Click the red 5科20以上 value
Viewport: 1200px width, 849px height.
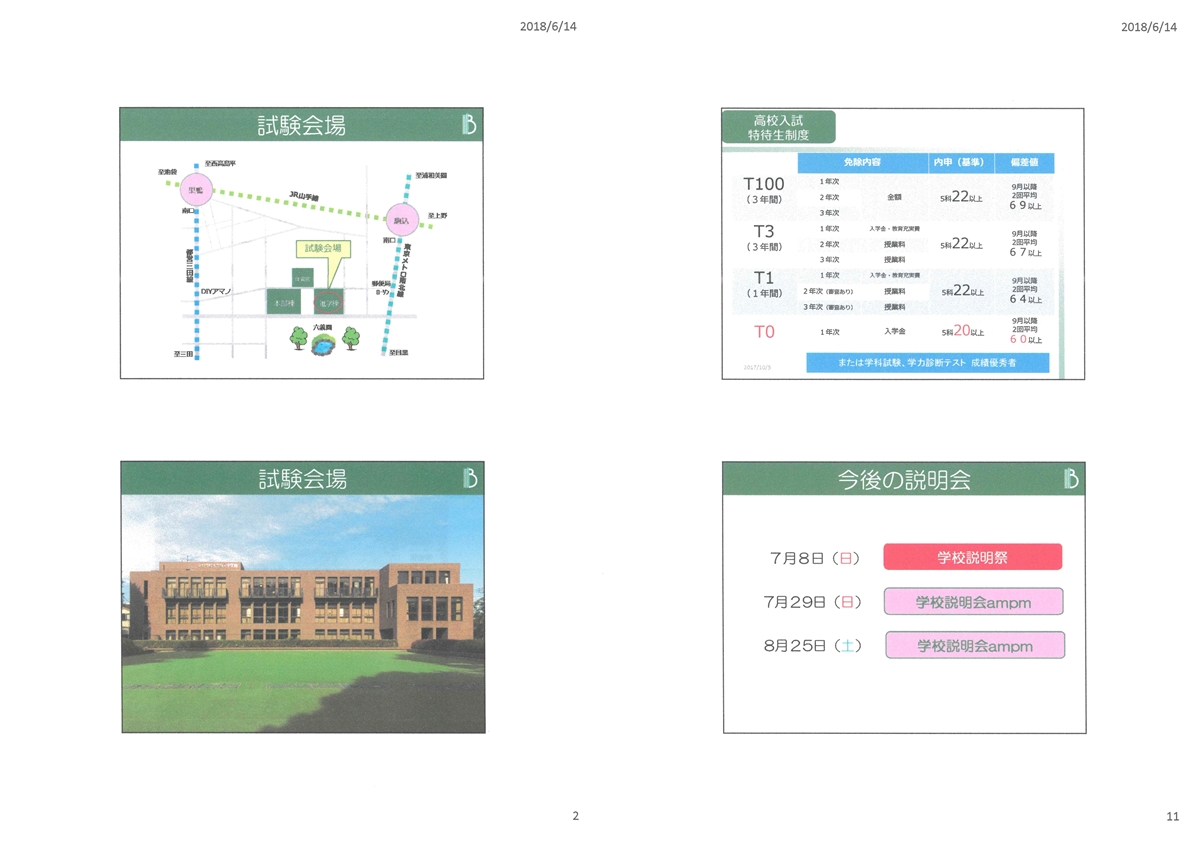click(961, 331)
